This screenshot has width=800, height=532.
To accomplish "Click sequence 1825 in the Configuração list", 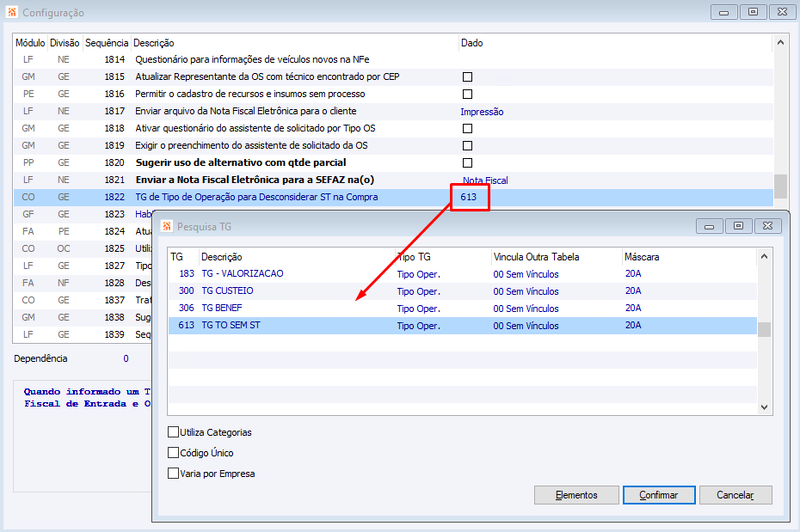I will click(114, 249).
